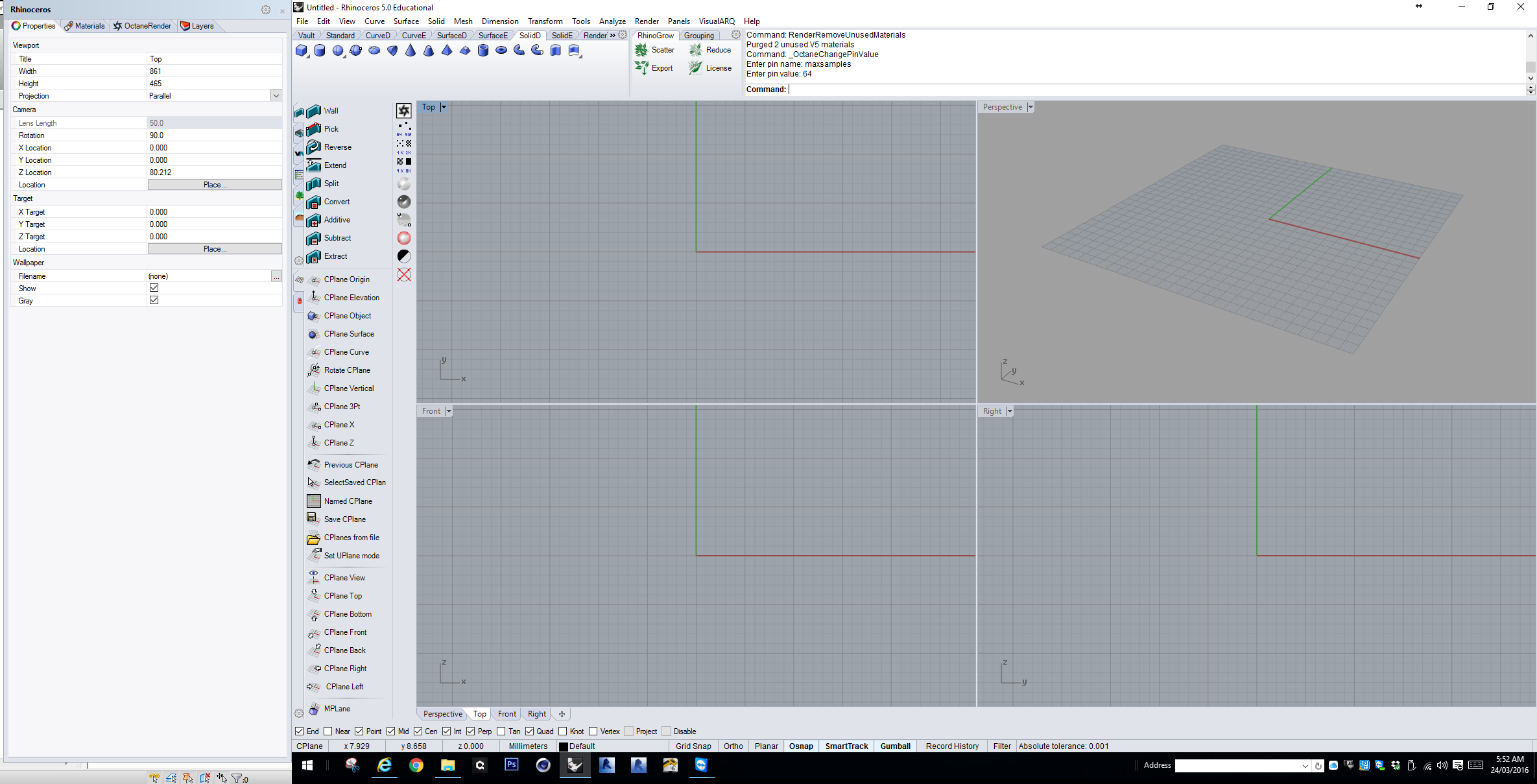This screenshot has width=1537, height=784.
Task: Click the Named CPlane icon
Action: click(314, 501)
